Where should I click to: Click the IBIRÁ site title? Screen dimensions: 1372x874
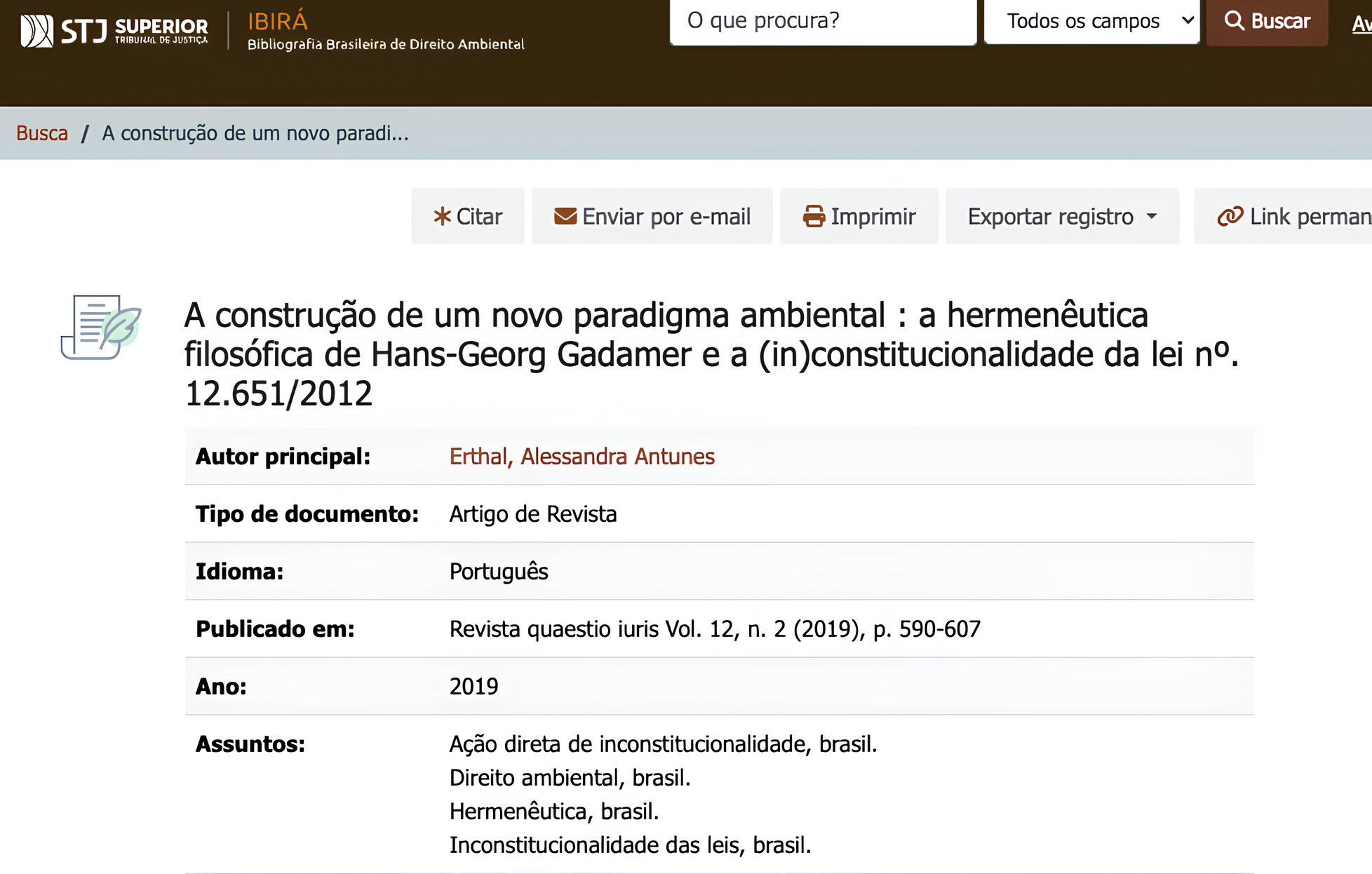[278, 21]
